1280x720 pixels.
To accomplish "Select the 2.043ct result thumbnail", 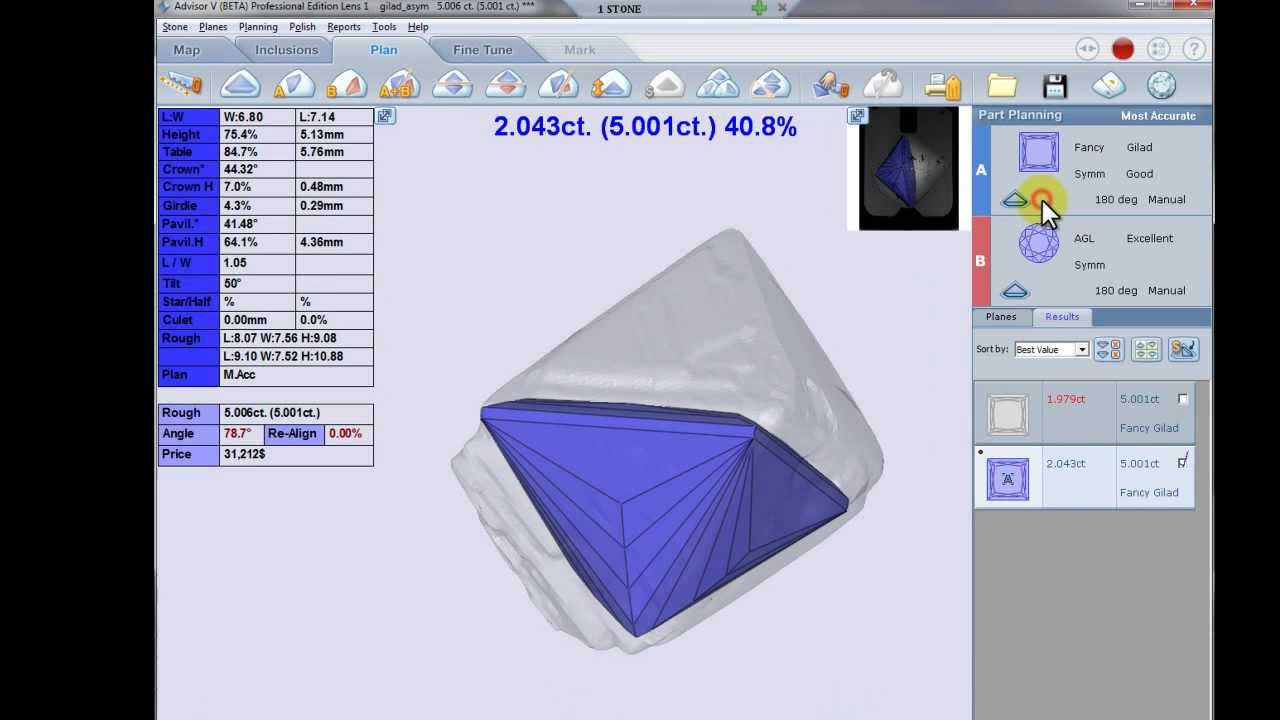I will pyautogui.click(x=1007, y=479).
